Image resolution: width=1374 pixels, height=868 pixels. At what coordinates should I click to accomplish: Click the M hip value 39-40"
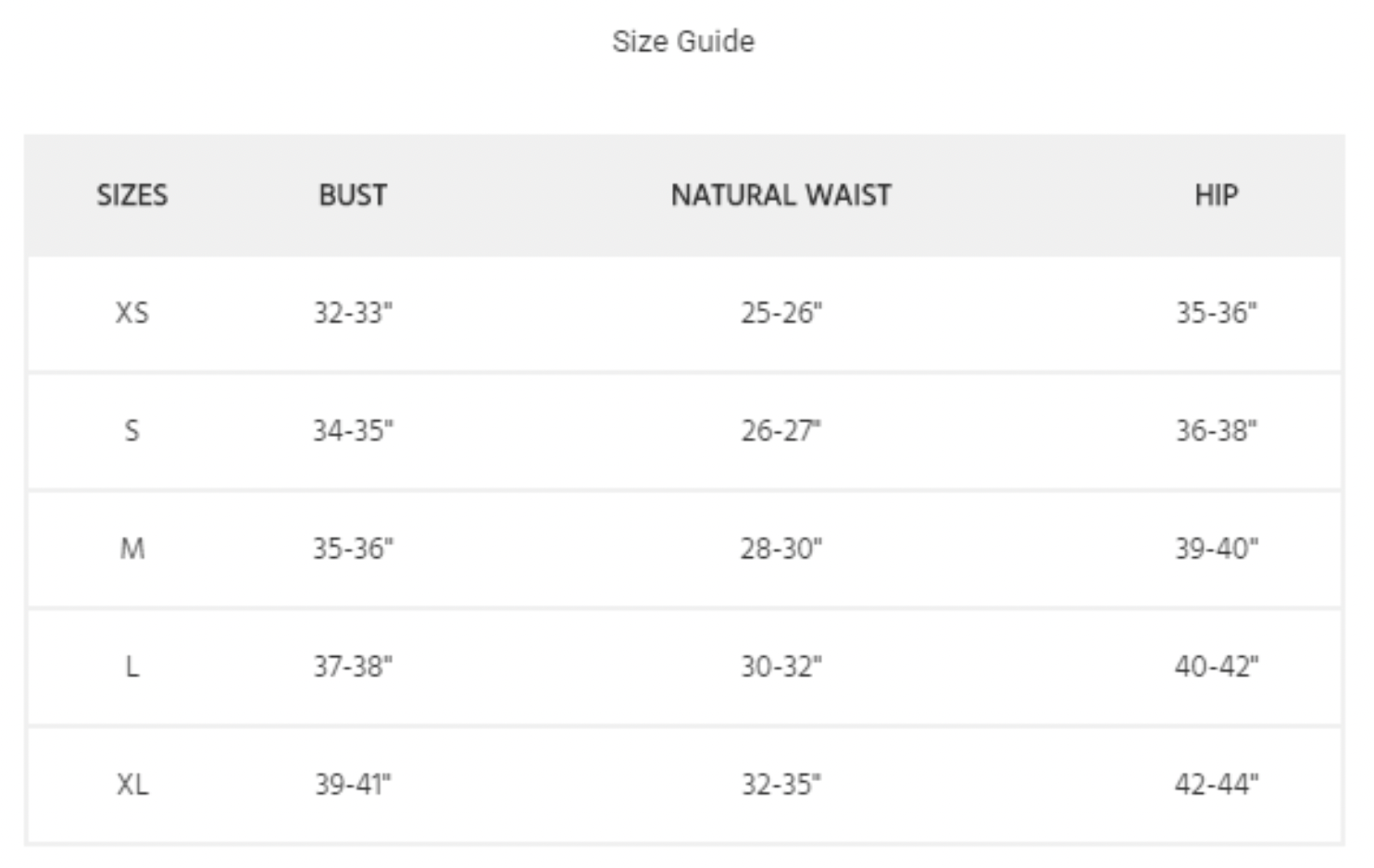click(1216, 549)
